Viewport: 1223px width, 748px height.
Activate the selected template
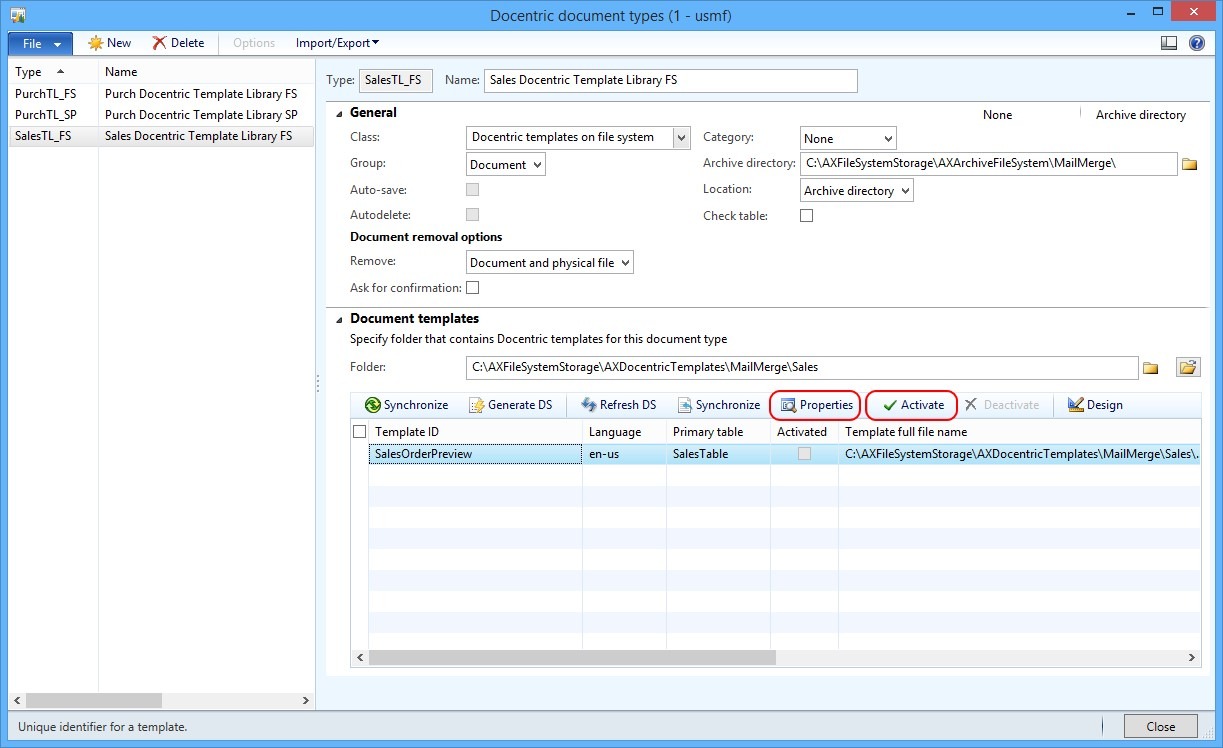point(912,405)
